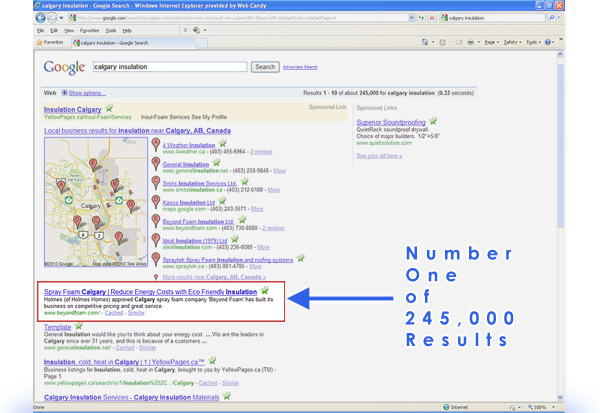Click map marker D beside Kasco Insulation Ltd
This screenshot has width=600, height=413.
(x=155, y=202)
